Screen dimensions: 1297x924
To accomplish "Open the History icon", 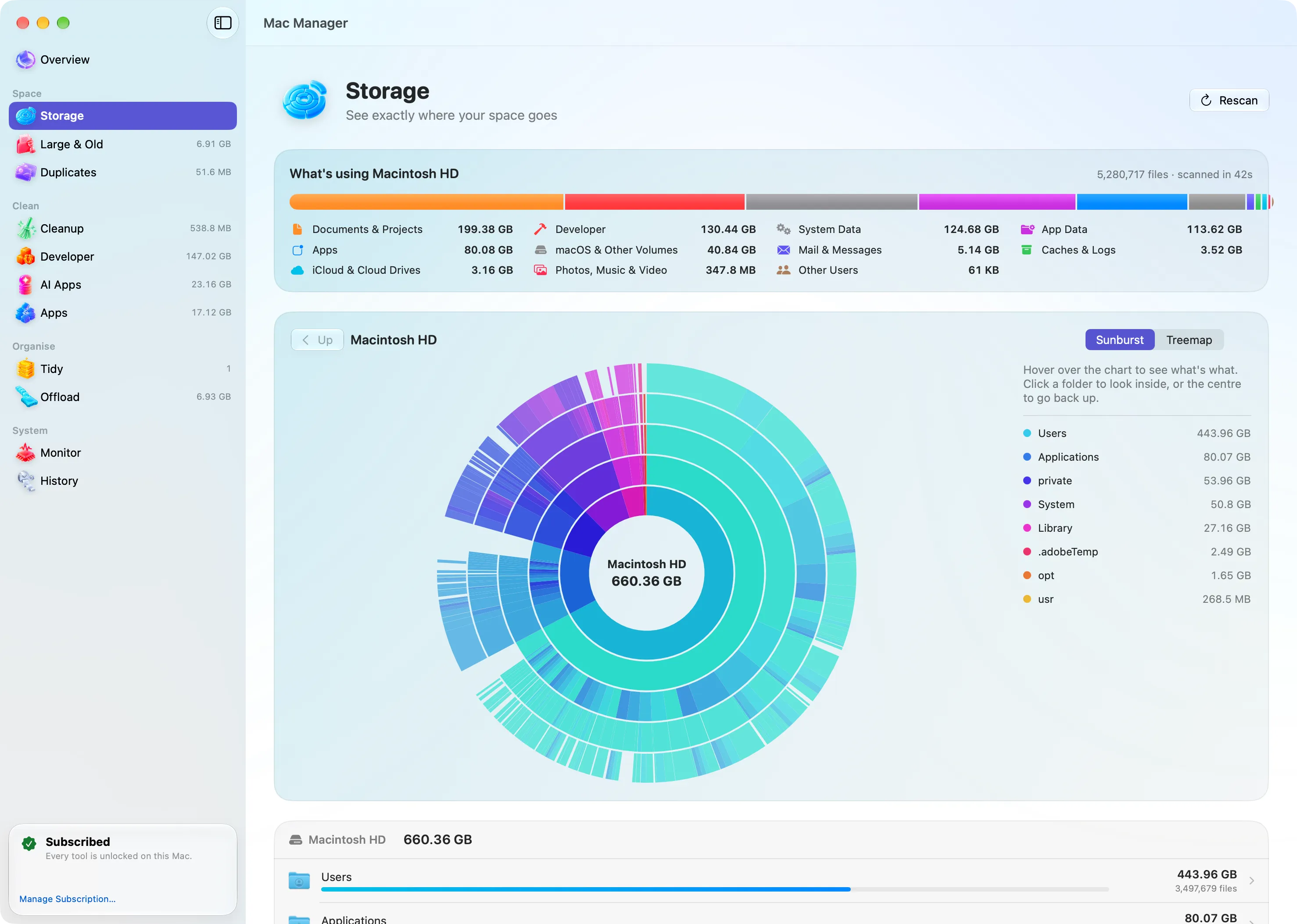I will pyautogui.click(x=25, y=481).
